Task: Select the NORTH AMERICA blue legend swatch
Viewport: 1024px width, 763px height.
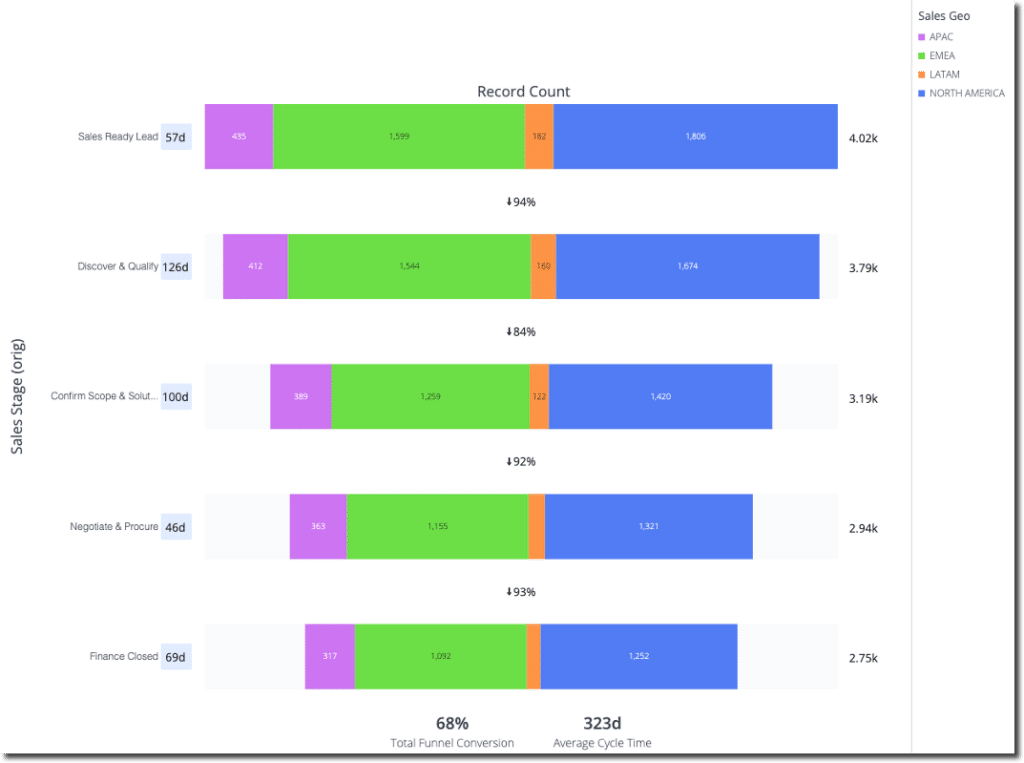Action: (x=921, y=93)
